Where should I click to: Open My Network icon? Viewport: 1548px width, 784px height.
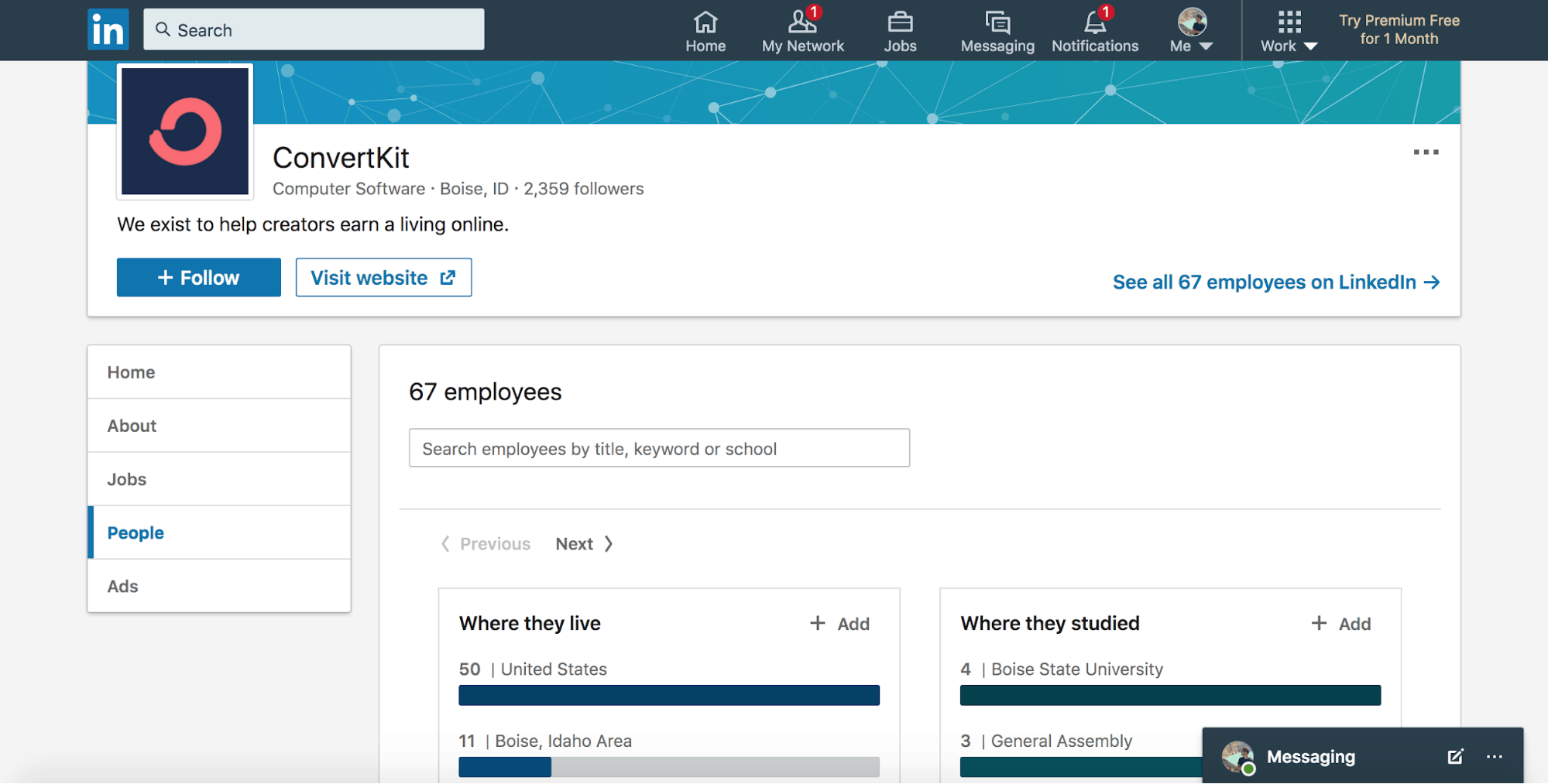pos(802,31)
